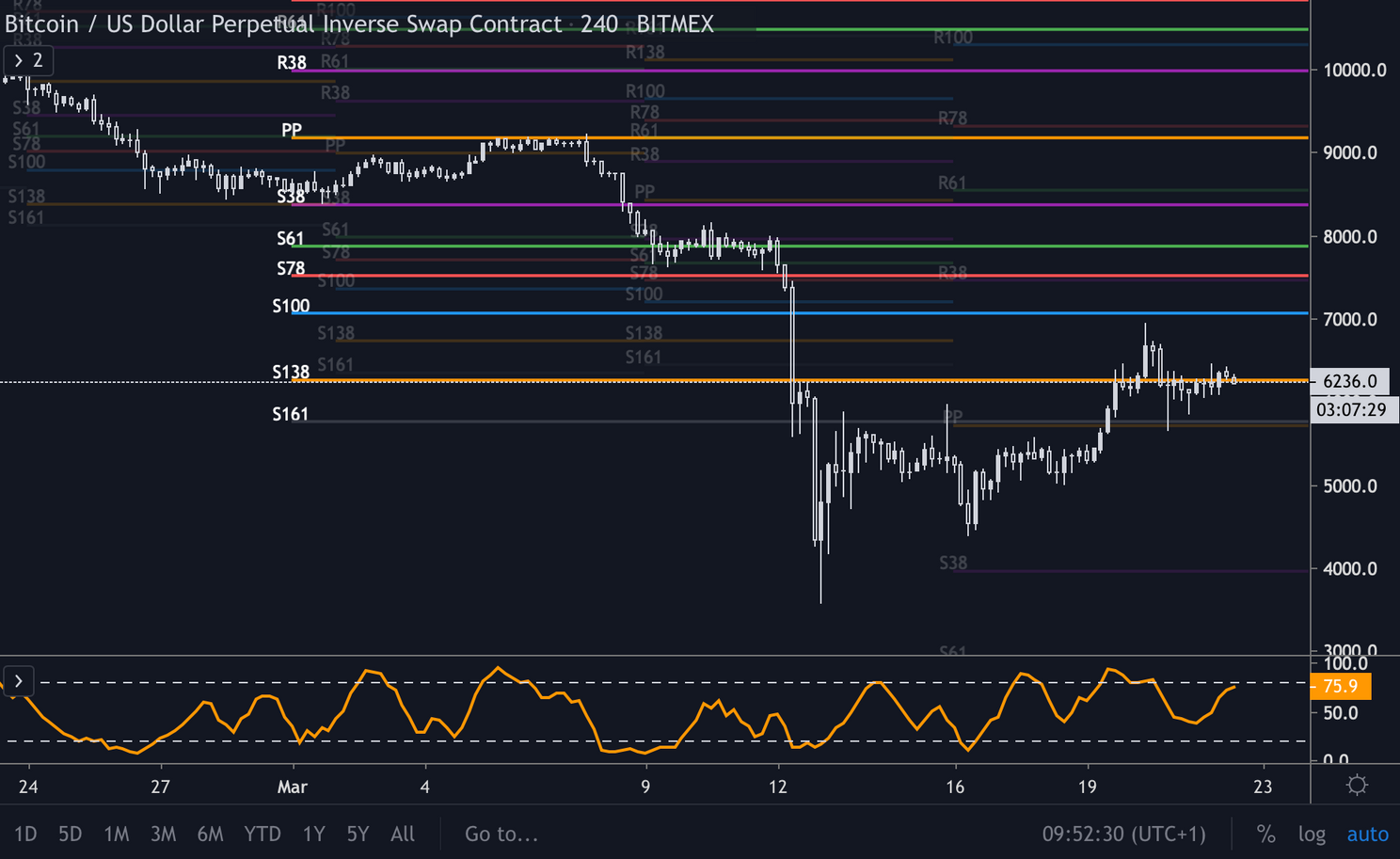
Task: Select the 1D time range
Action: (25, 834)
